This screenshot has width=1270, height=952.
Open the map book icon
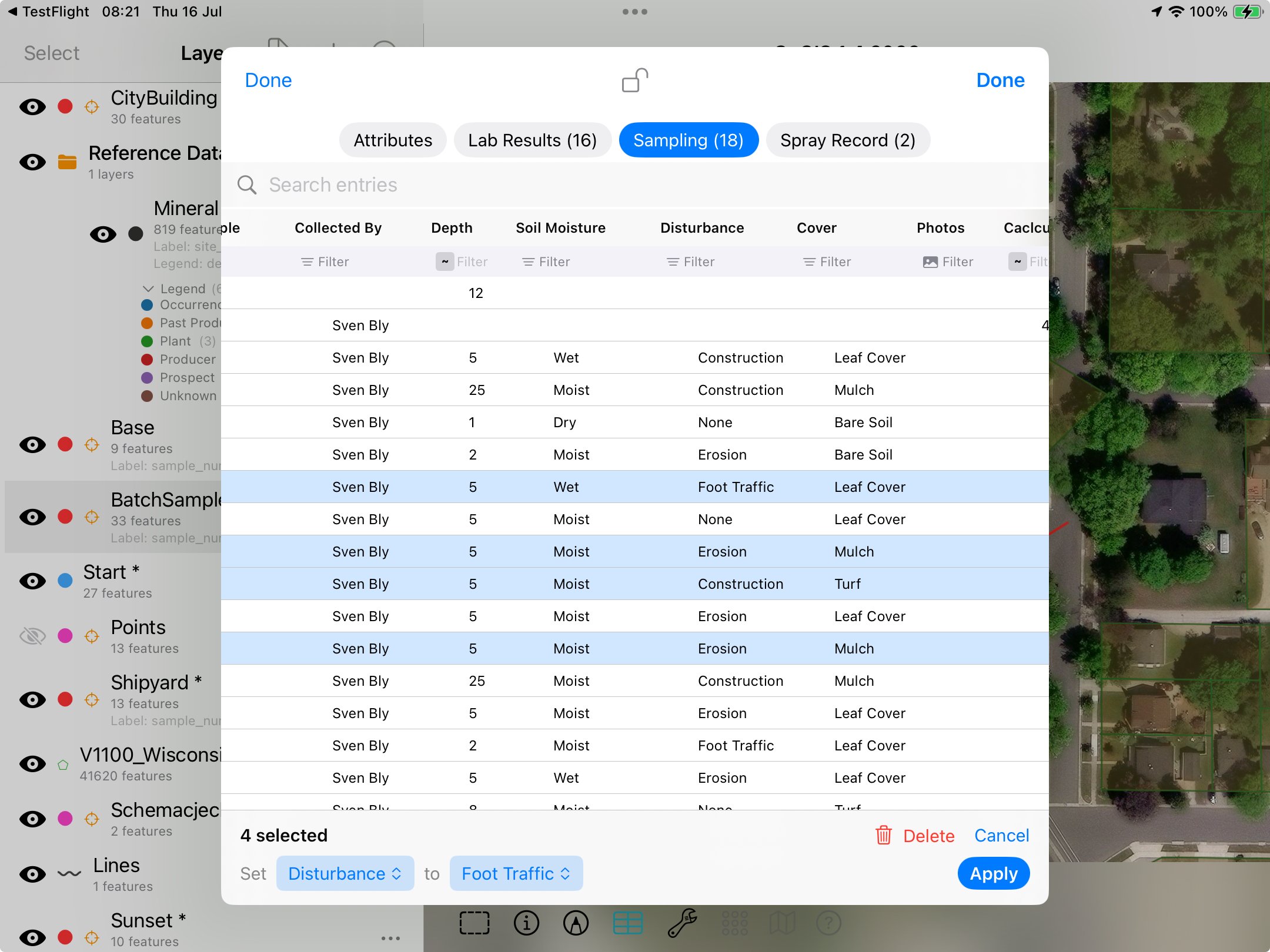coord(782,923)
